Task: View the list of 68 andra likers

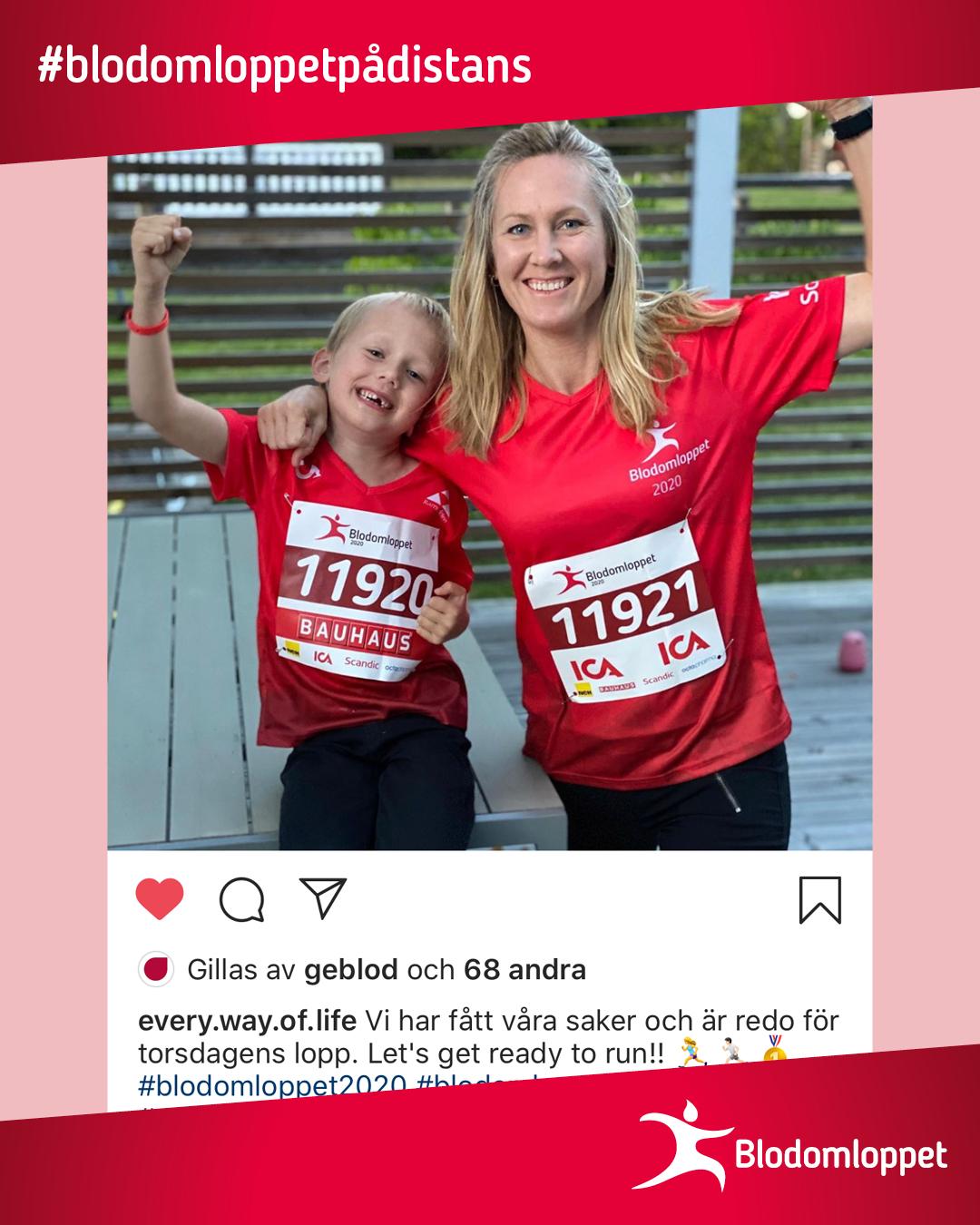Action: (x=524, y=970)
